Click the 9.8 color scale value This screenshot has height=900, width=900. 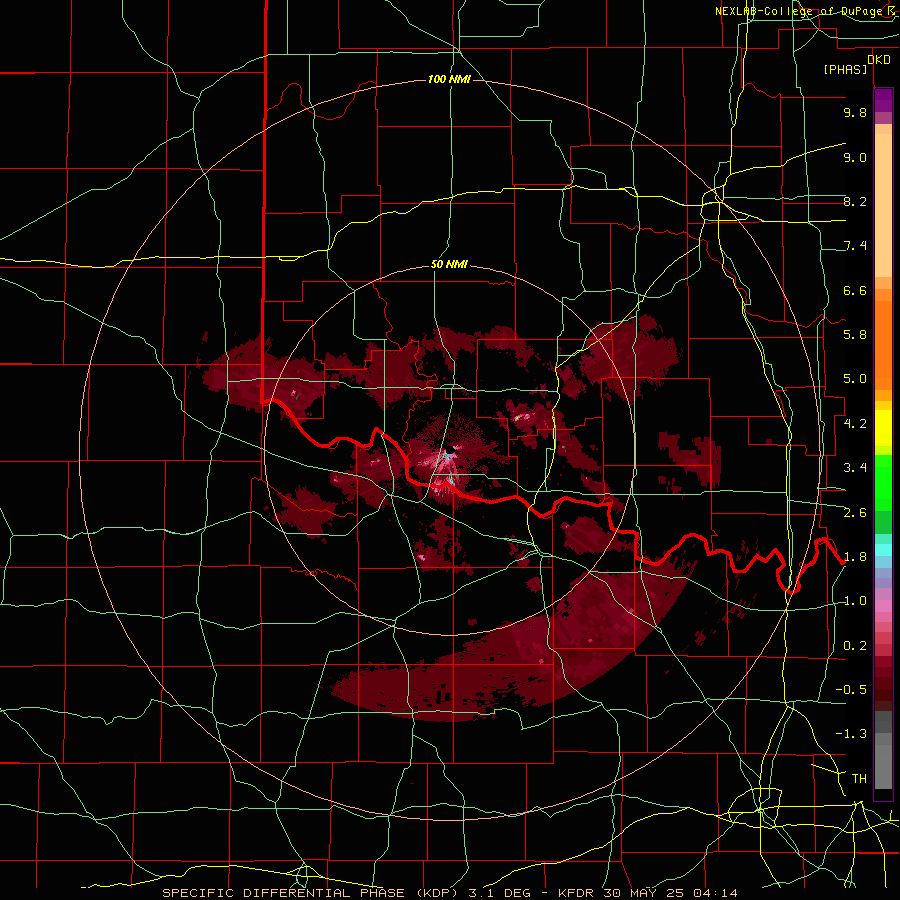pos(855,112)
